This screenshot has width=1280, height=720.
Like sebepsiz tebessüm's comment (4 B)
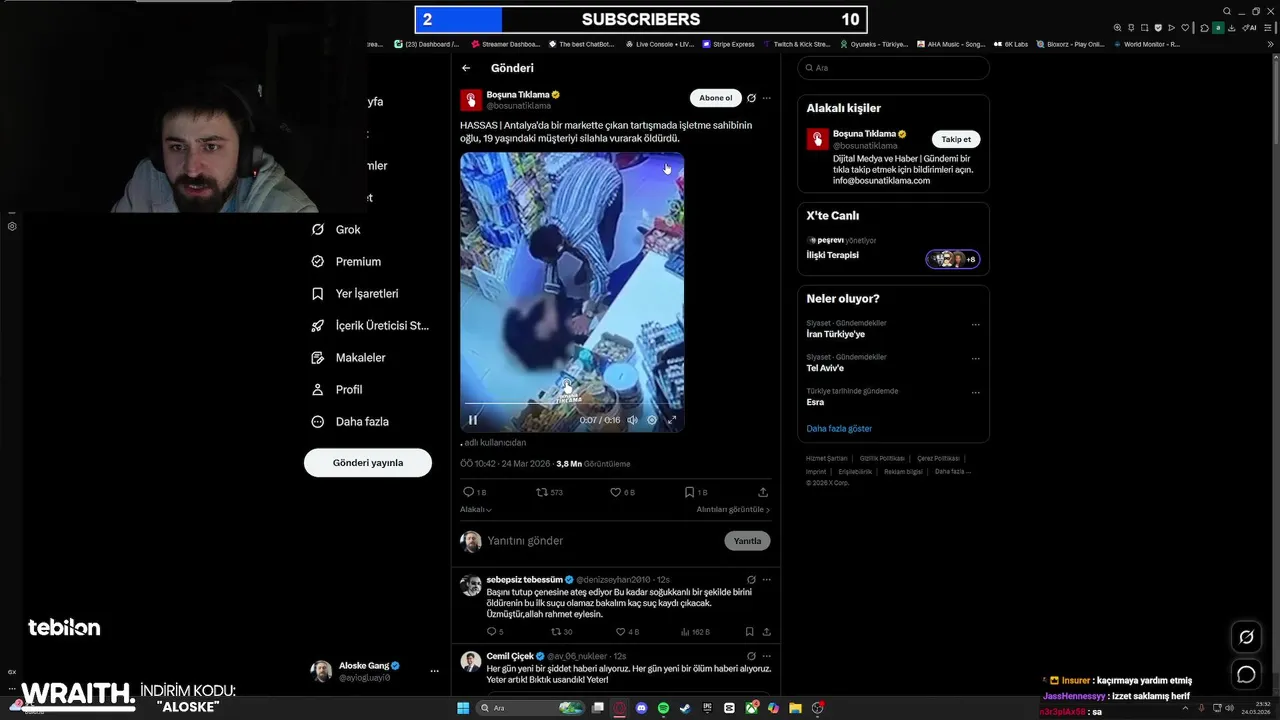pos(627,632)
